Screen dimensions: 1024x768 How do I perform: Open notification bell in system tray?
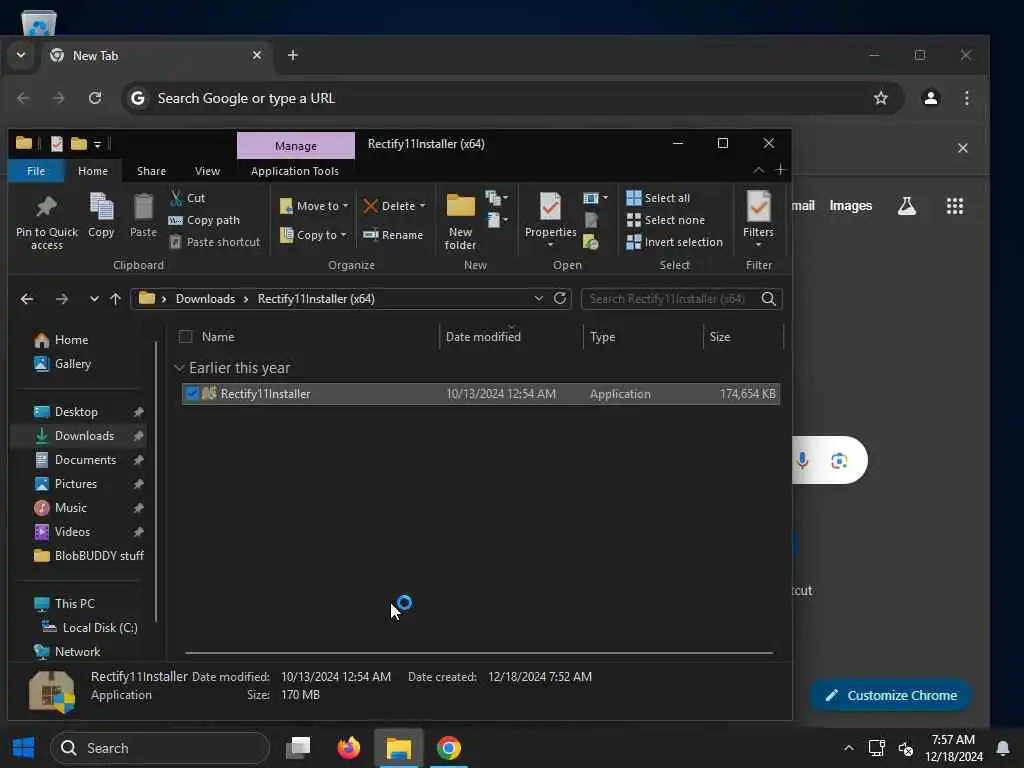[x=1003, y=748]
